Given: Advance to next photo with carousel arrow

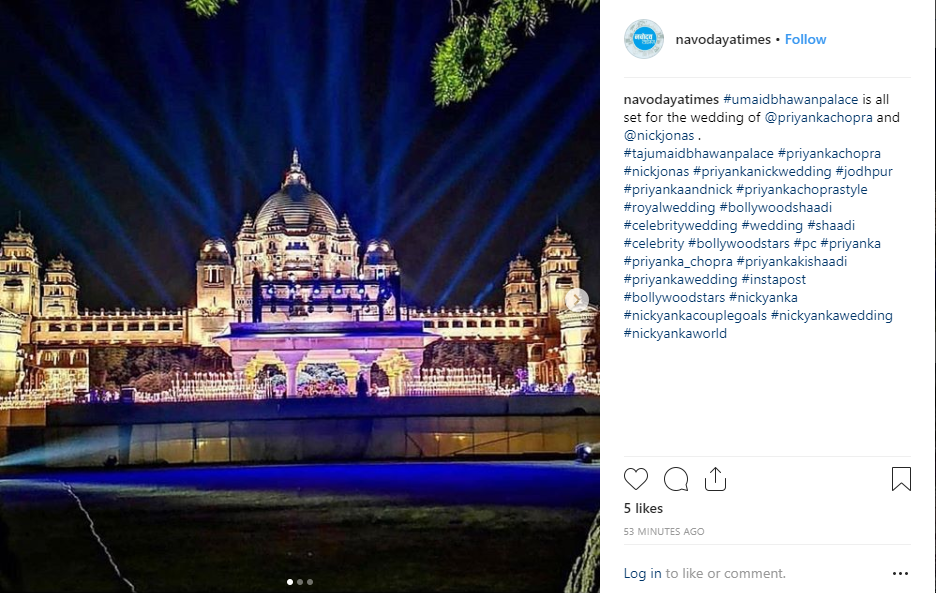Looking at the screenshot, I should [x=577, y=300].
